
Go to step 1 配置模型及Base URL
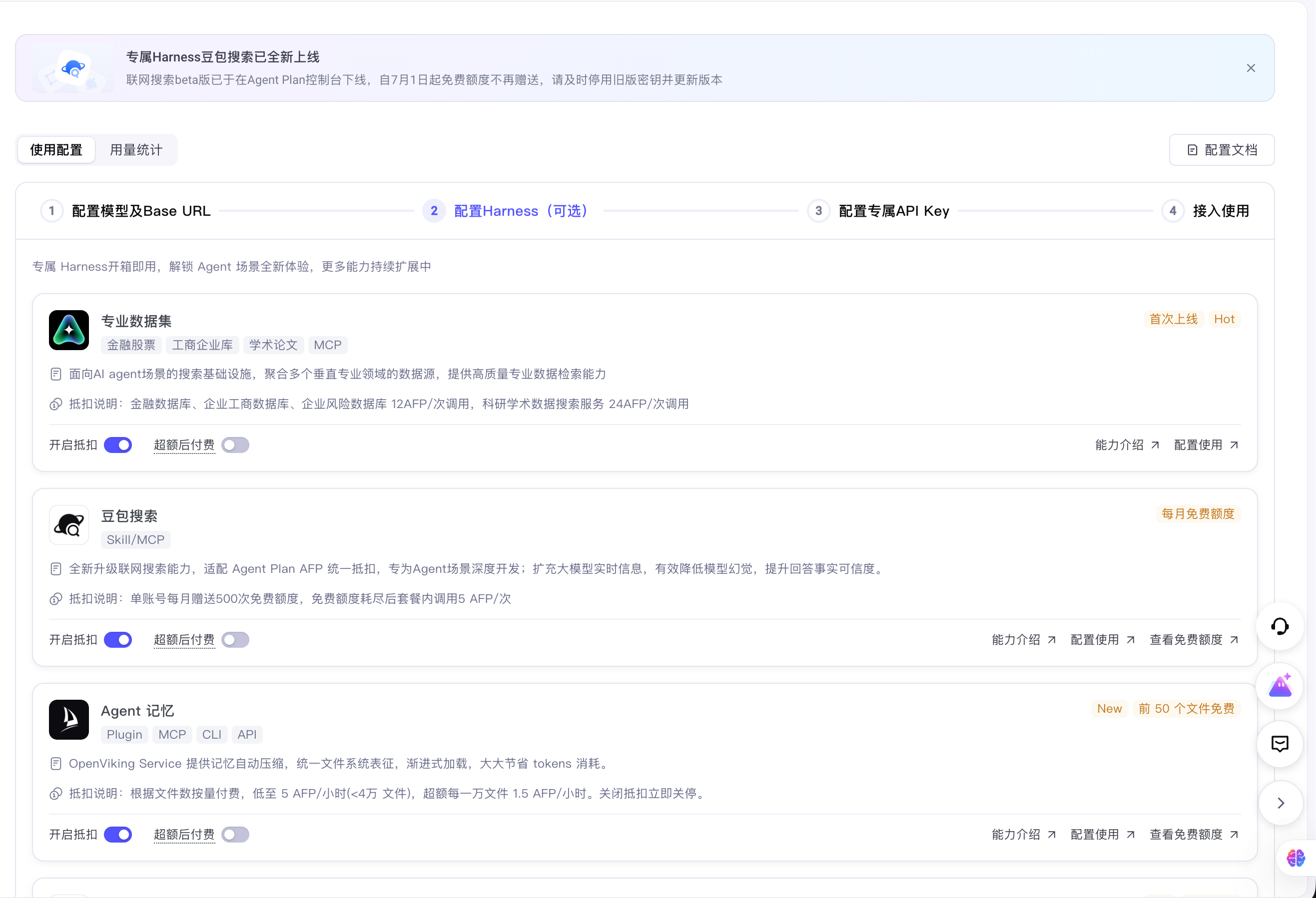pyautogui.click(x=126, y=211)
